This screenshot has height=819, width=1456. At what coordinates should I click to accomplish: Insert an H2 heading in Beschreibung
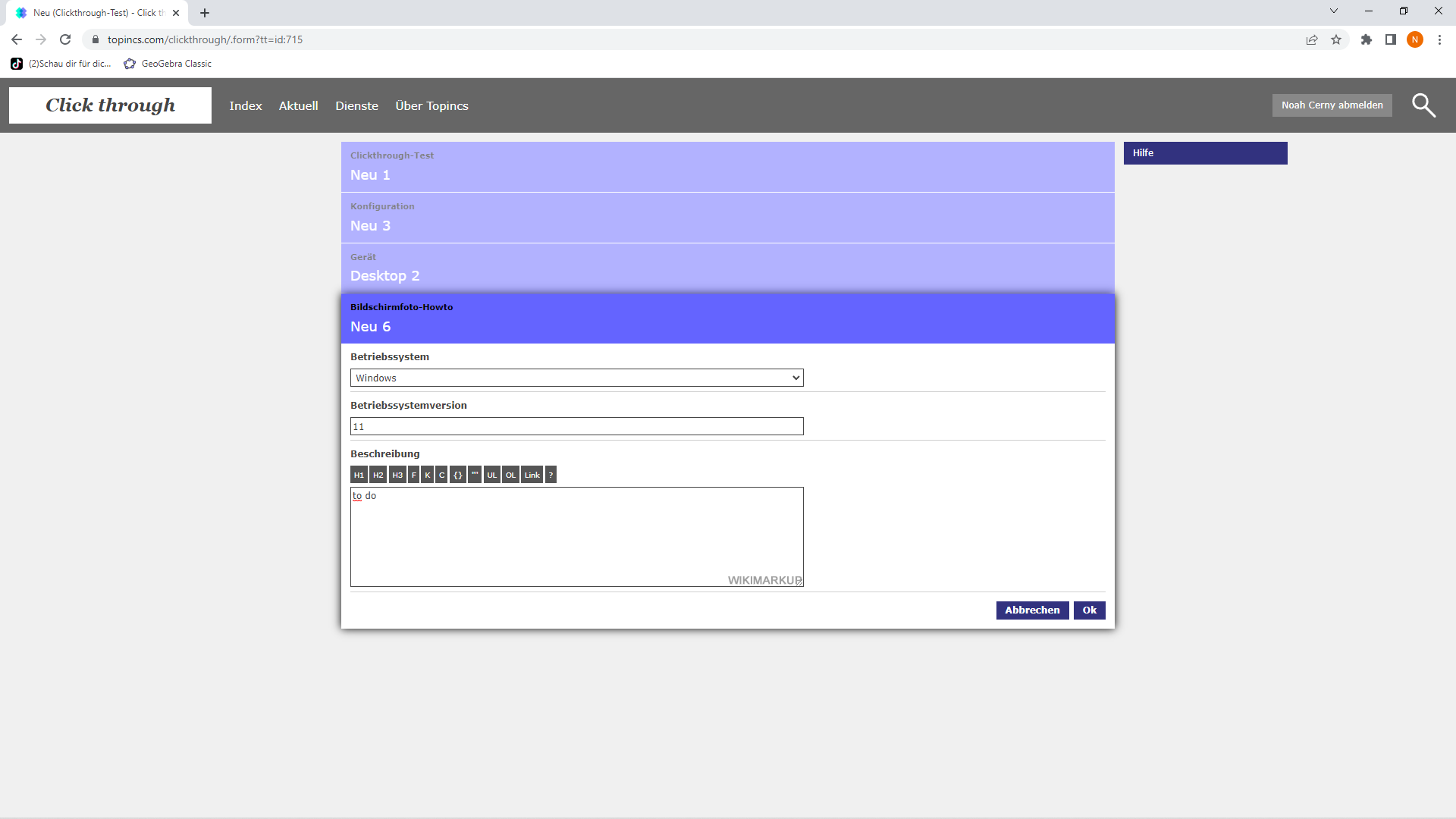click(378, 475)
